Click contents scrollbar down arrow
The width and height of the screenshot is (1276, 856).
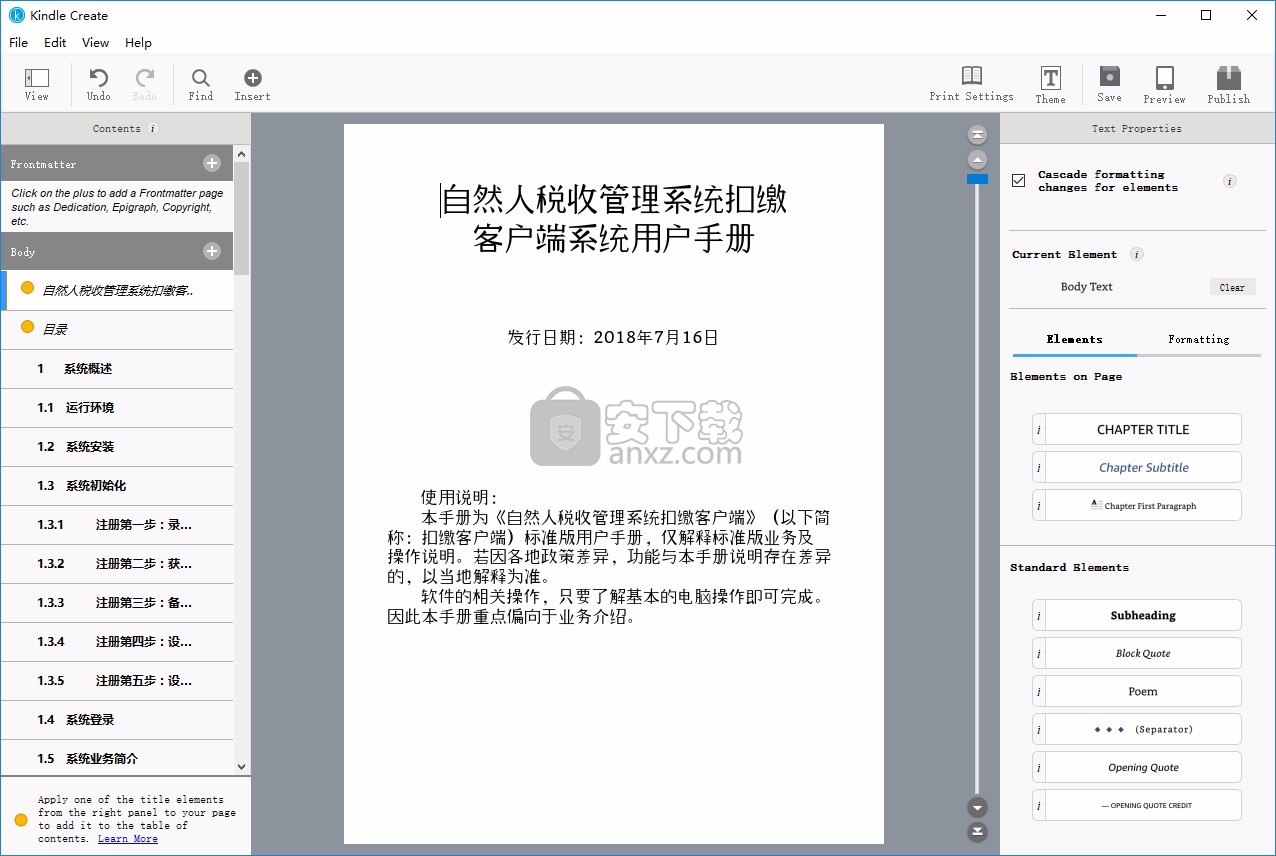(x=241, y=766)
